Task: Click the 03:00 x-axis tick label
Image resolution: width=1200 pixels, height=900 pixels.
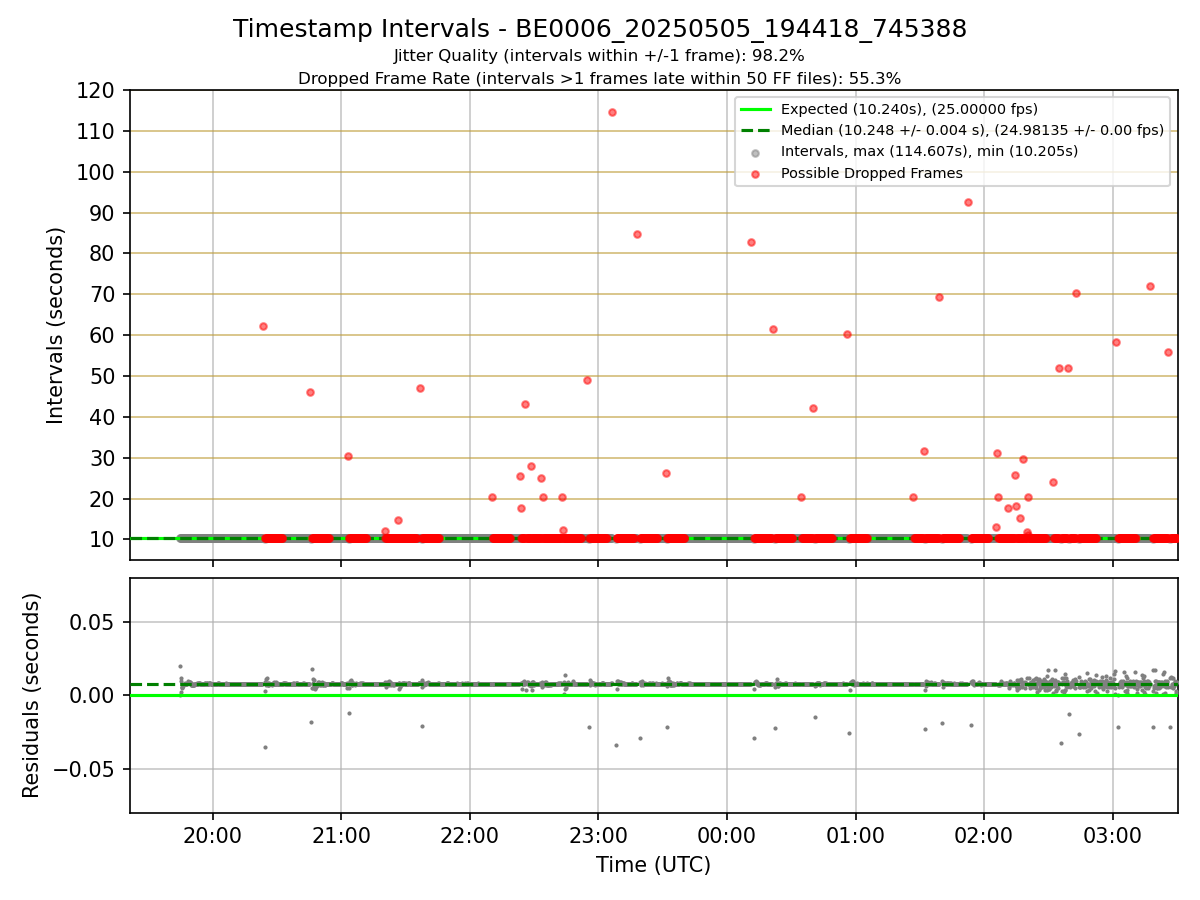Action: (x=1113, y=834)
